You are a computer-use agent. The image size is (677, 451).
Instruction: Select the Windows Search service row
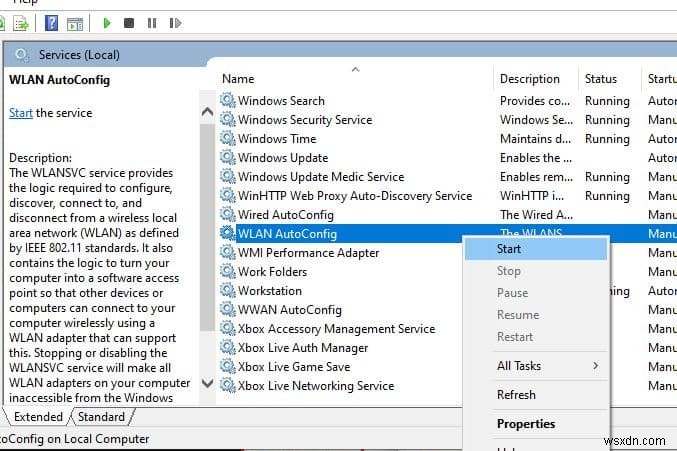point(447,101)
